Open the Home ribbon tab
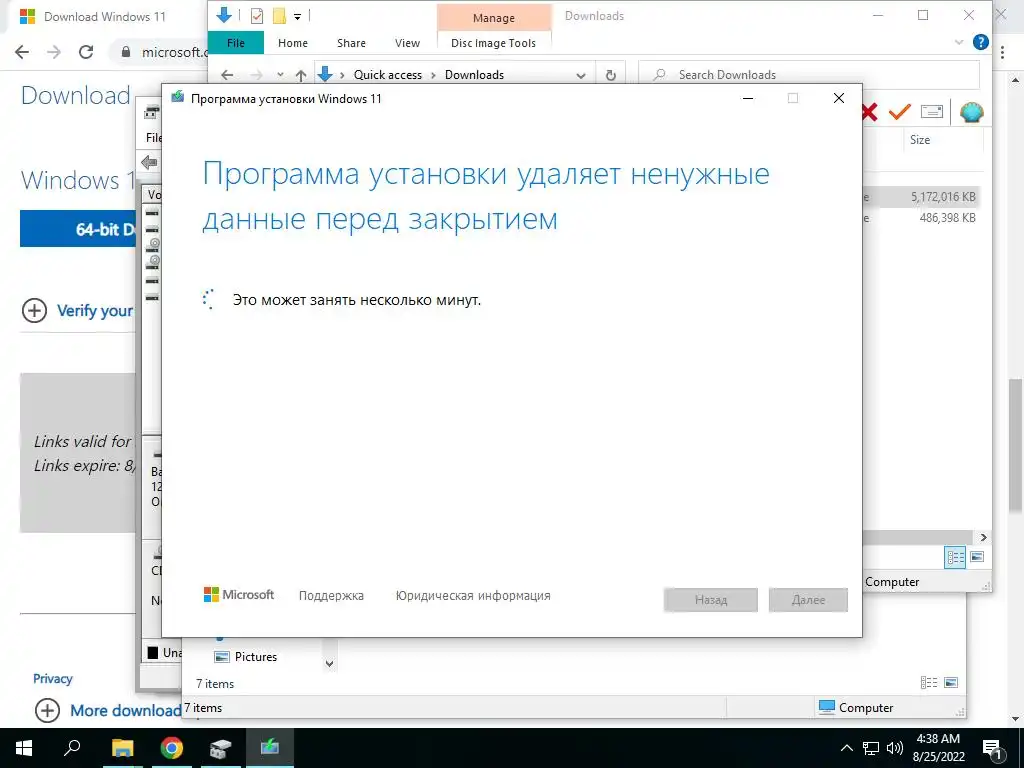Screen dimensions: 1024x768 click(293, 43)
